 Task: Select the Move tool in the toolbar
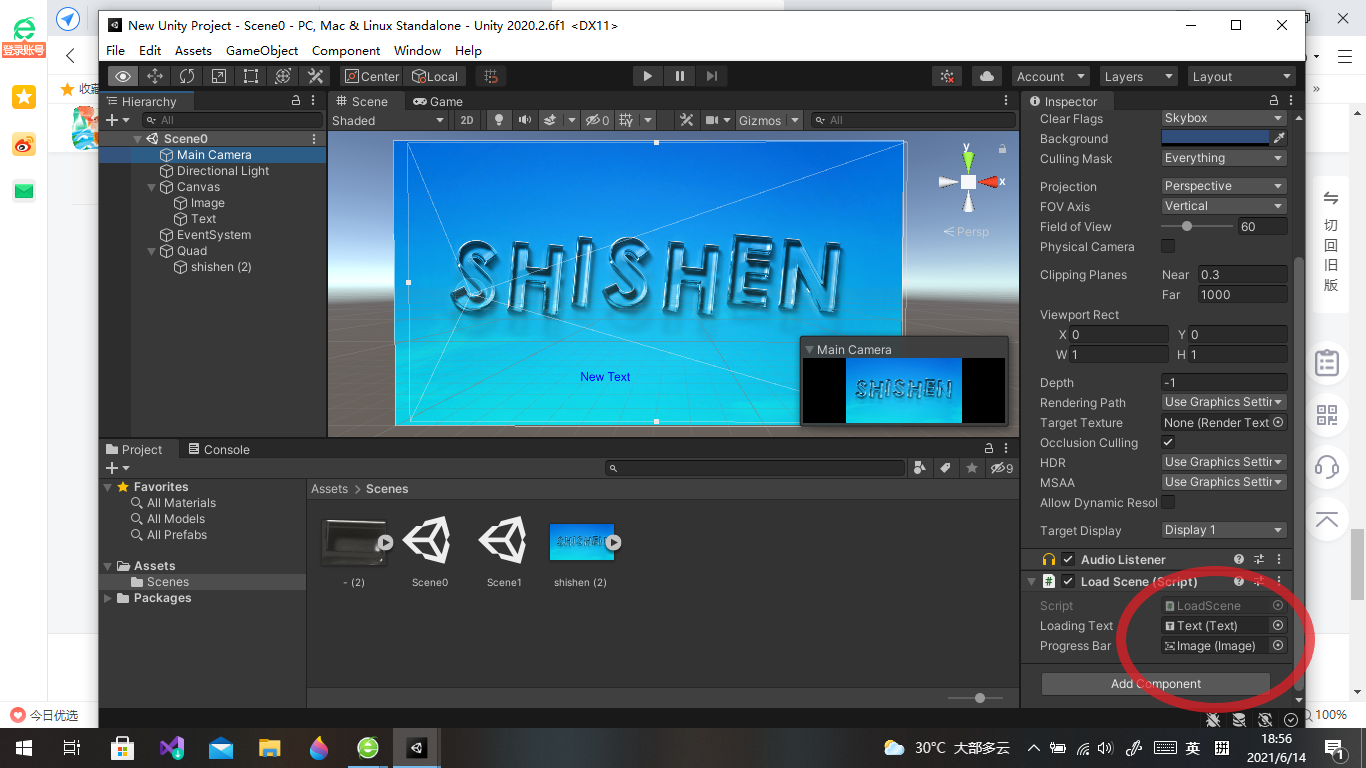tap(154, 76)
